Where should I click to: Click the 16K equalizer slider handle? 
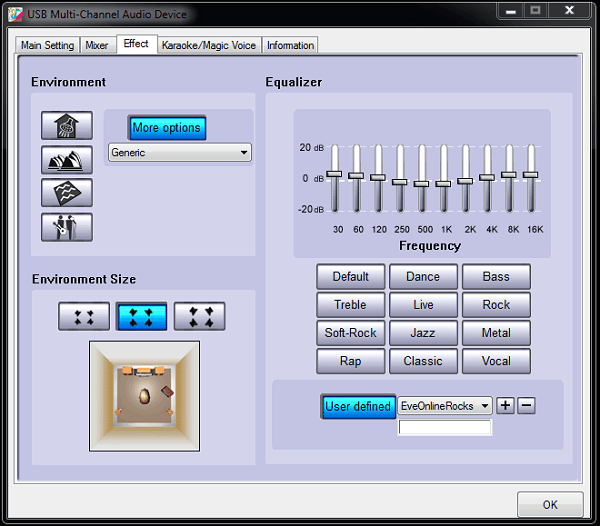pyautogui.click(x=530, y=175)
